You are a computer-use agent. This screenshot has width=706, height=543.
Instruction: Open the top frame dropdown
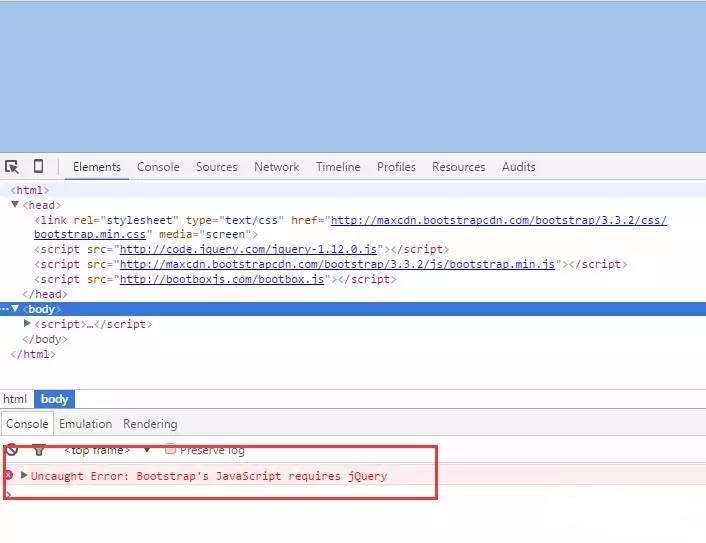[x=146, y=450]
